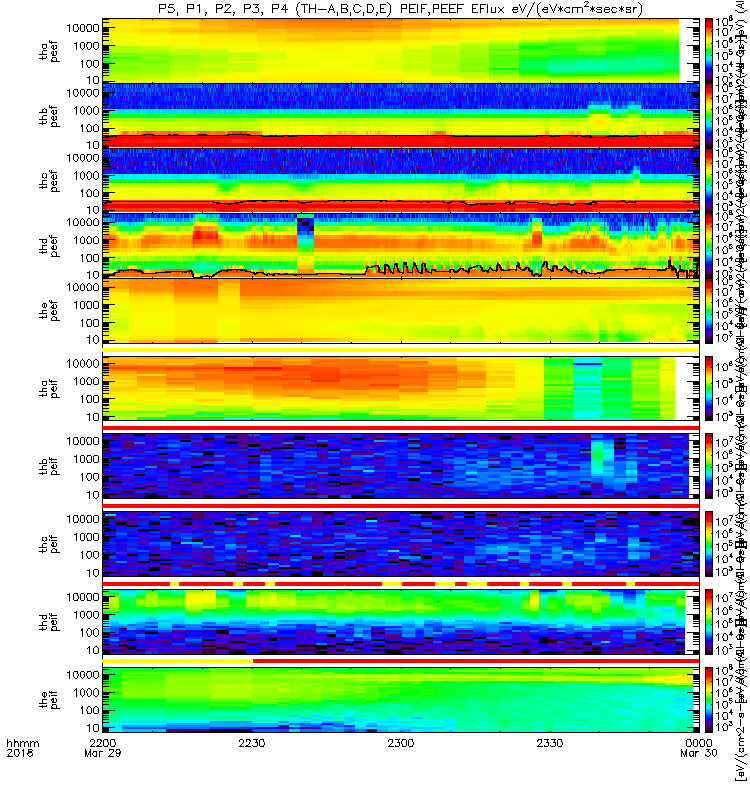Screen dimensions: 750x800
Task: Pick the color bar beside thd peif panel
Action: coord(709,622)
